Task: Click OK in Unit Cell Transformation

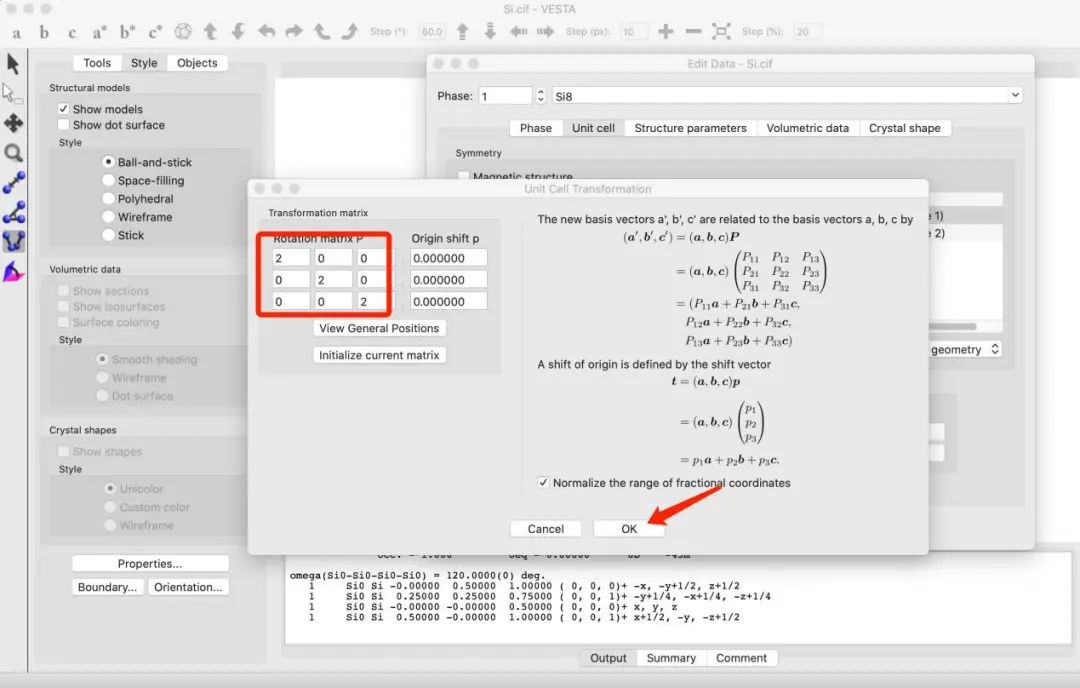Action: (x=629, y=528)
